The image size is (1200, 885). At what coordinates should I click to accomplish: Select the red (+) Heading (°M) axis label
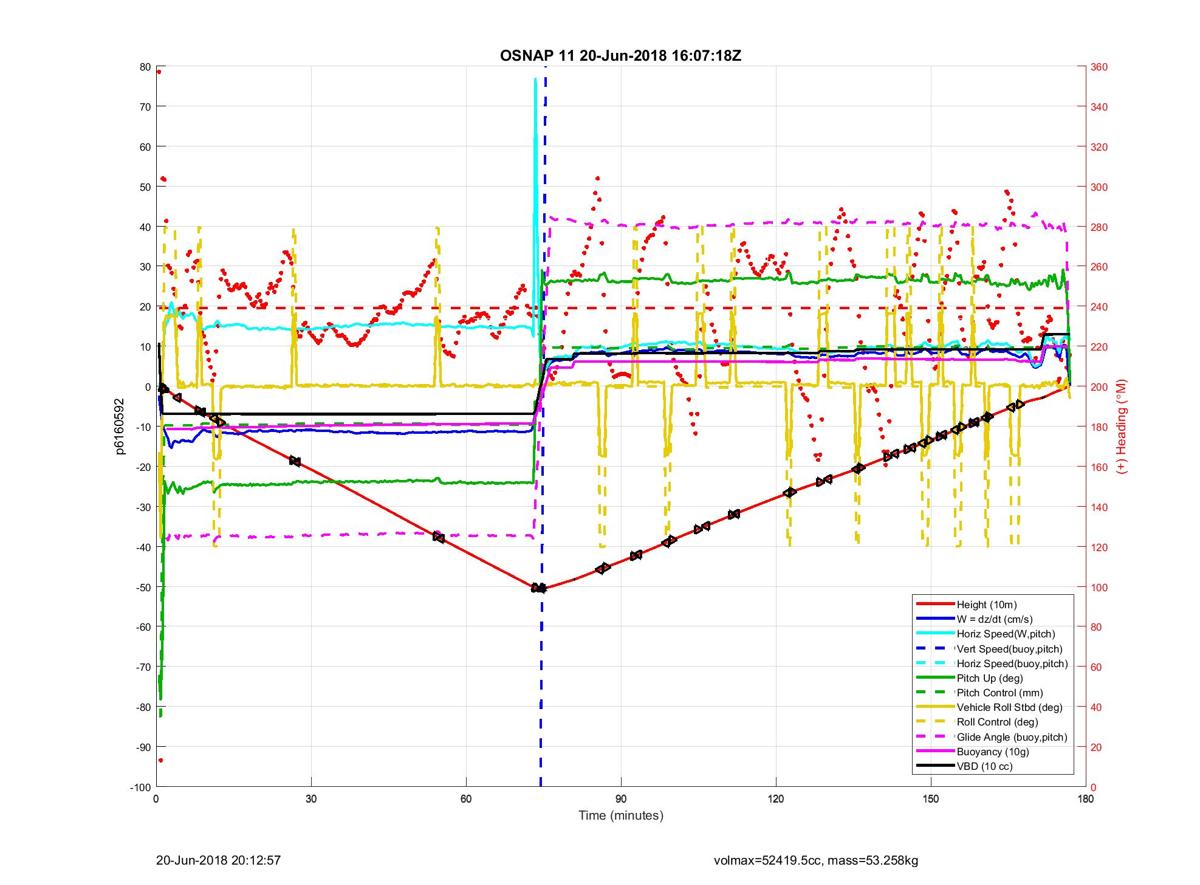click(x=1122, y=427)
